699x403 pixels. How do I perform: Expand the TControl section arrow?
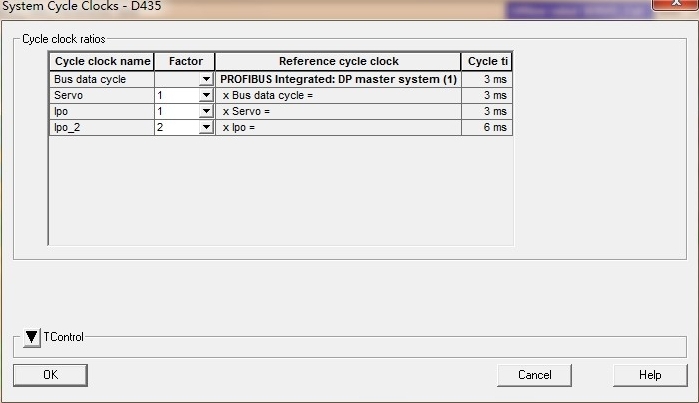[x=32, y=338]
